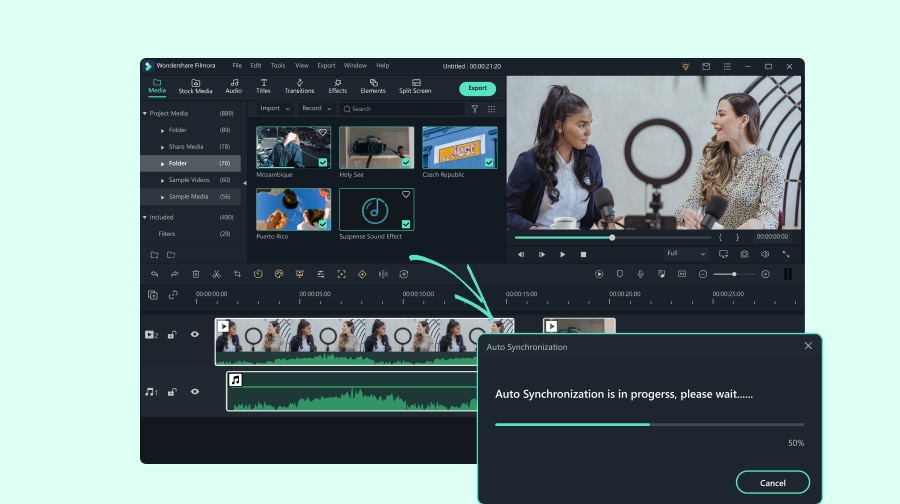Create new folder icon under media tree

[154, 255]
